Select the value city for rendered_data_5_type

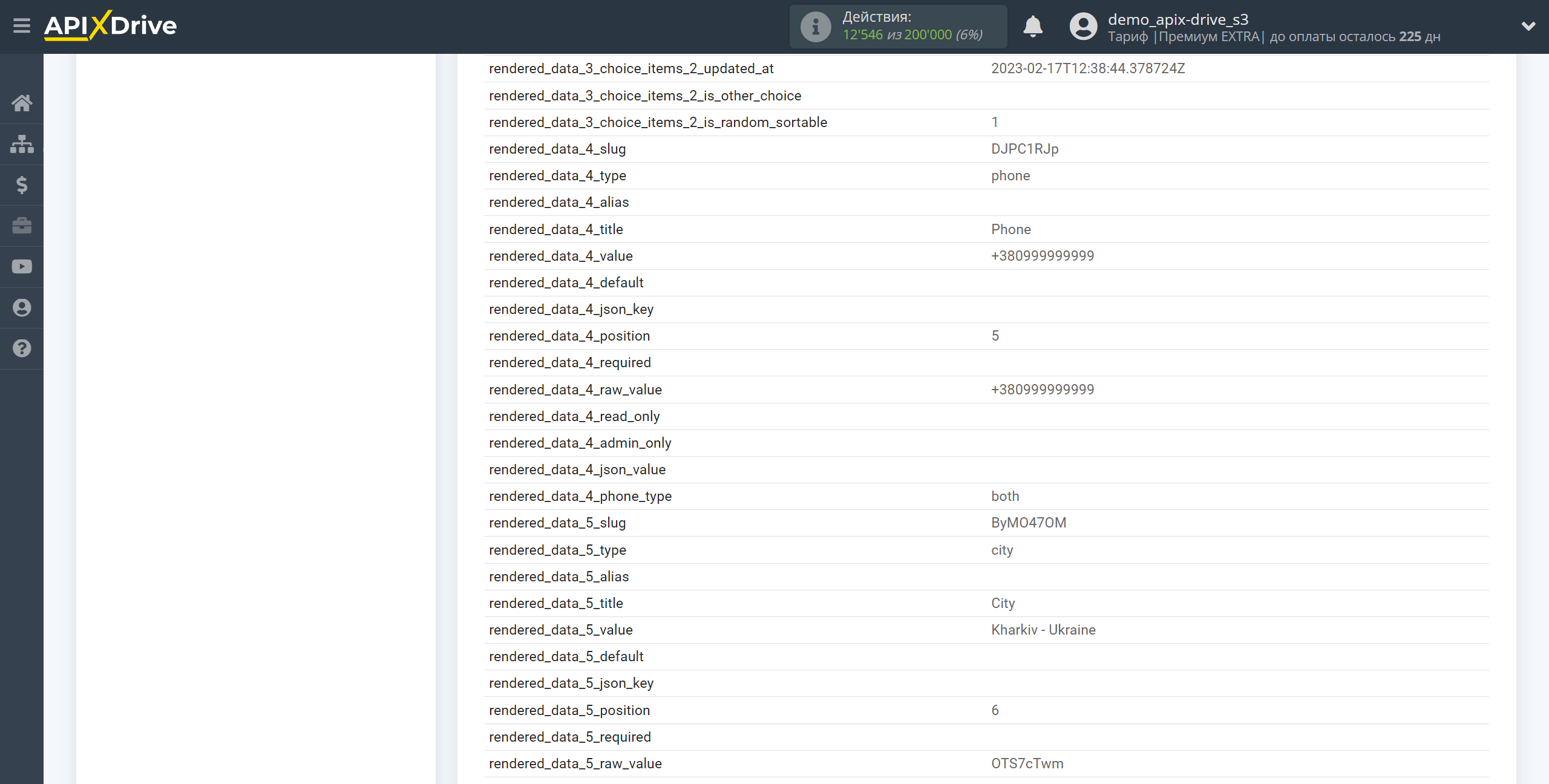(x=1002, y=550)
